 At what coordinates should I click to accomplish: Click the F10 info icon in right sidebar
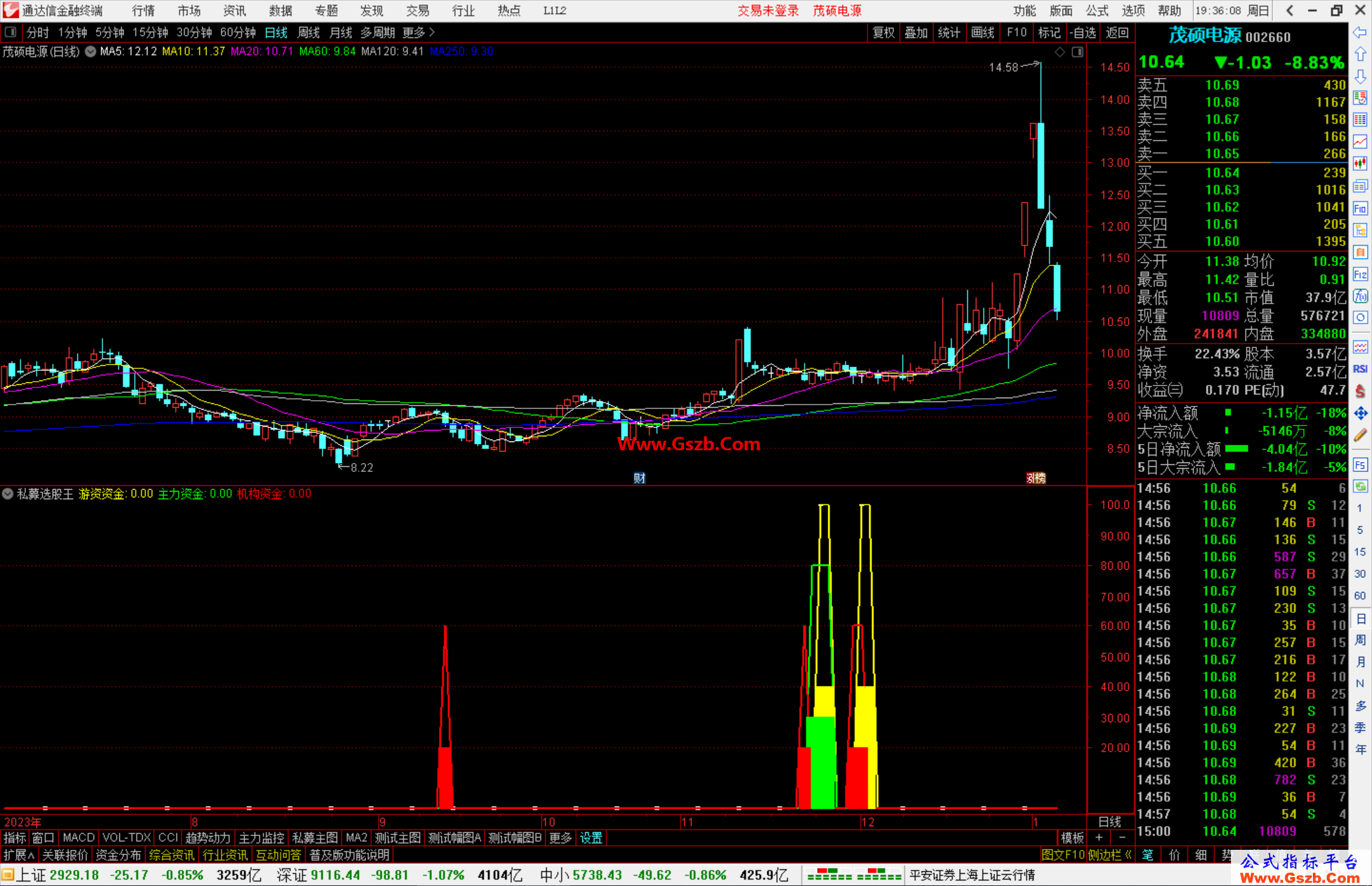(x=1360, y=208)
